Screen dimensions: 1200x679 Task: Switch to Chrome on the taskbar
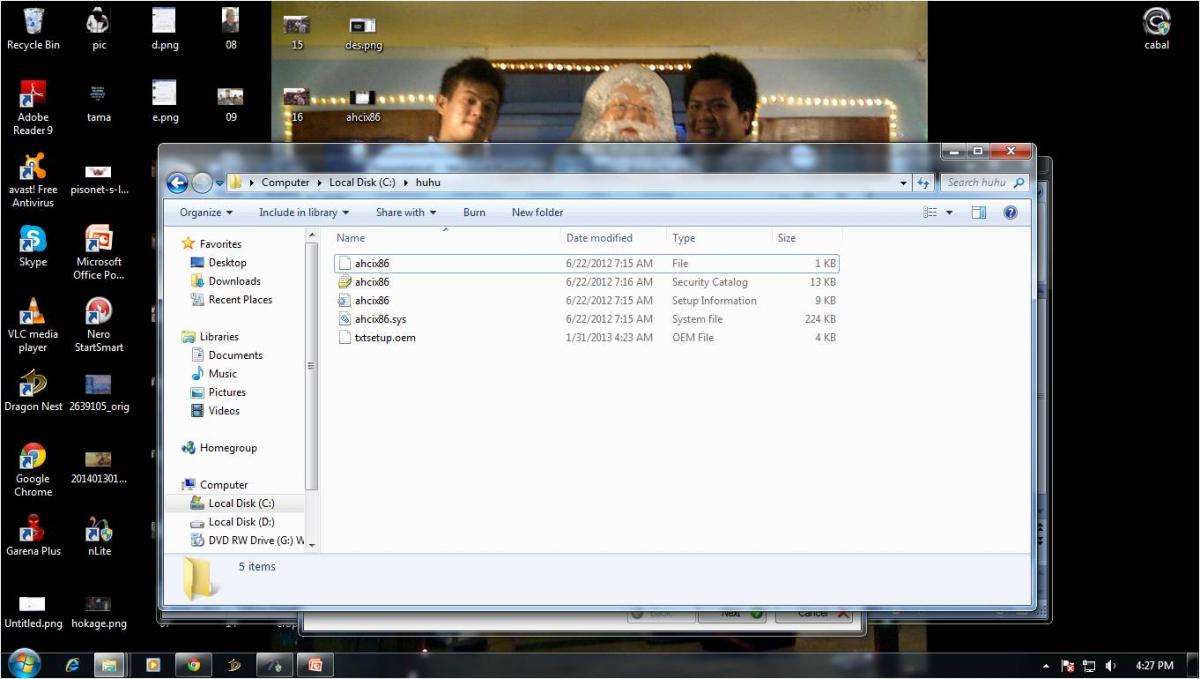click(193, 664)
